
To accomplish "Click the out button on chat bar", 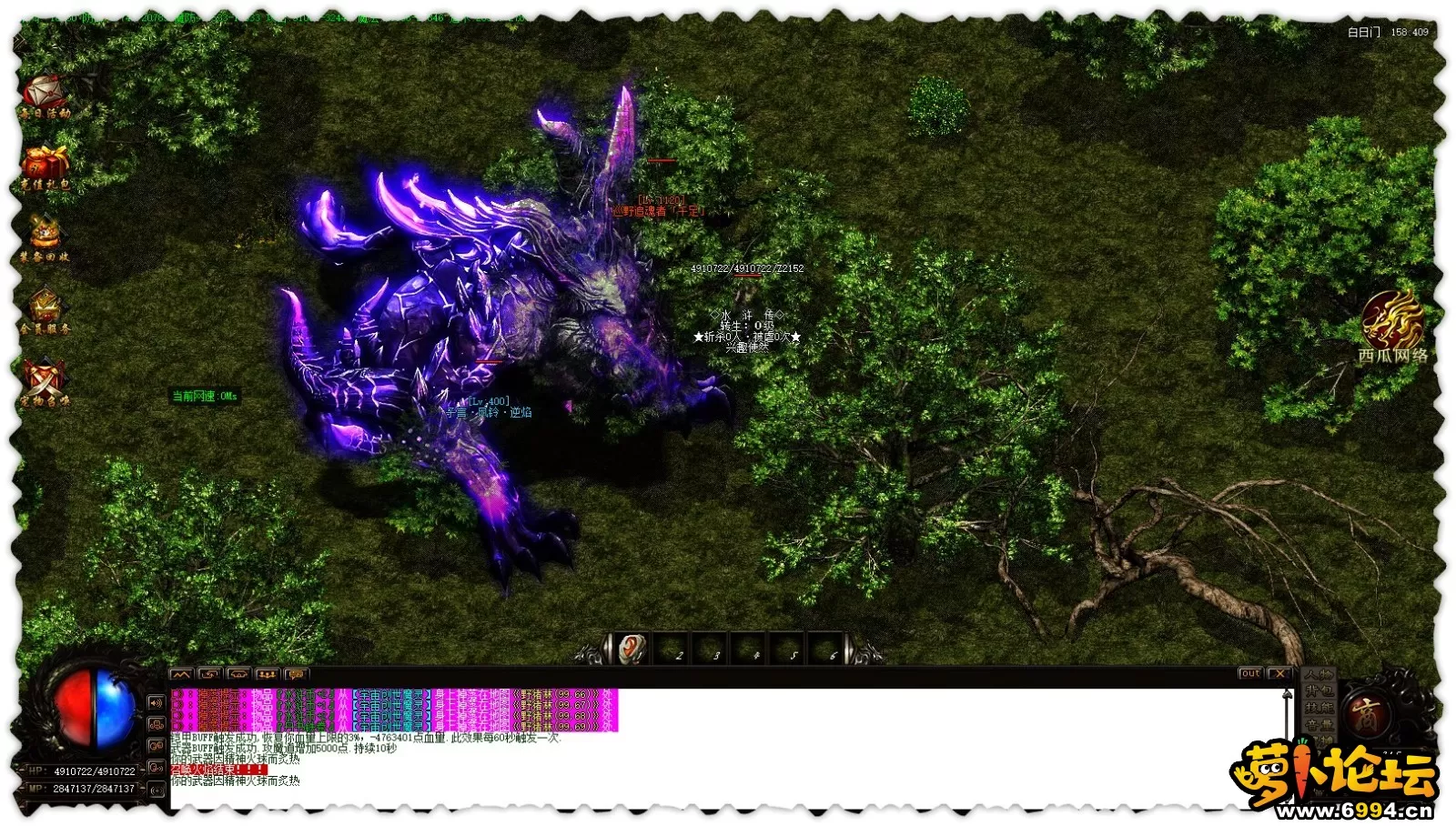I will pyautogui.click(x=1250, y=674).
